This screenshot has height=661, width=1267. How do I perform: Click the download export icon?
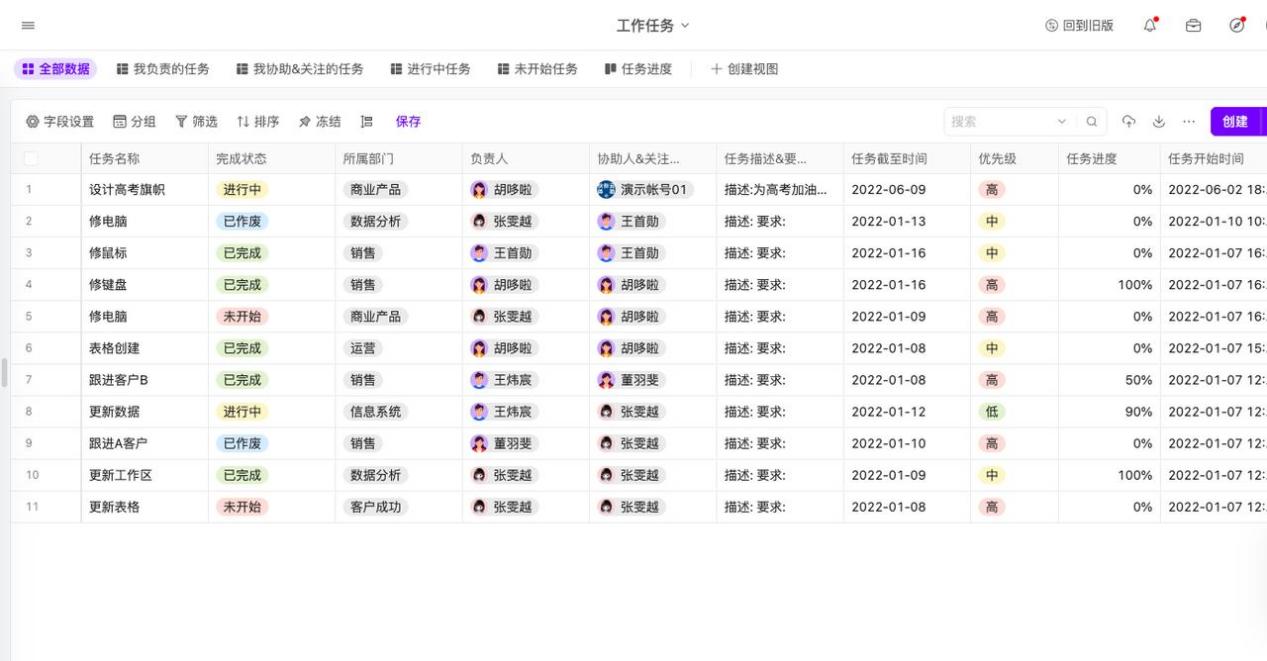click(x=1159, y=122)
